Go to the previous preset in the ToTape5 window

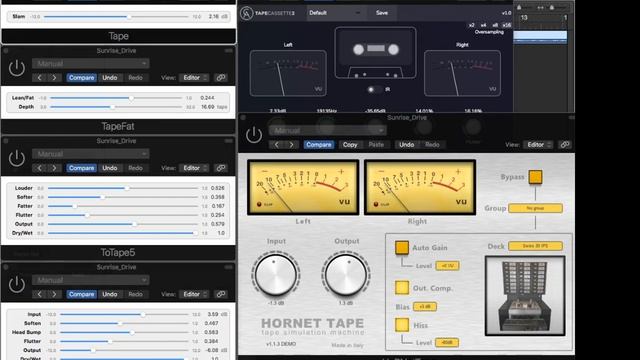pyautogui.click(x=40, y=294)
